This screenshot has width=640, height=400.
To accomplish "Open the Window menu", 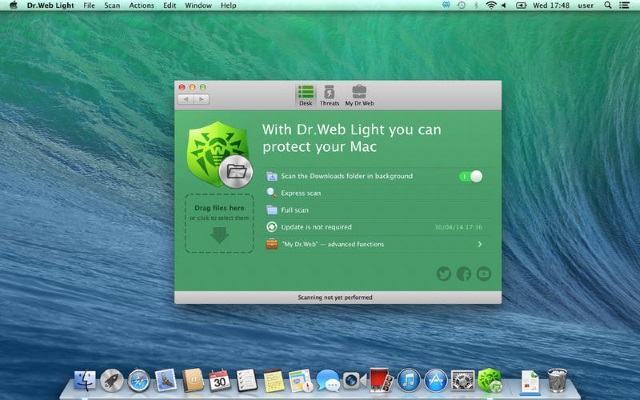I will pos(198,6).
